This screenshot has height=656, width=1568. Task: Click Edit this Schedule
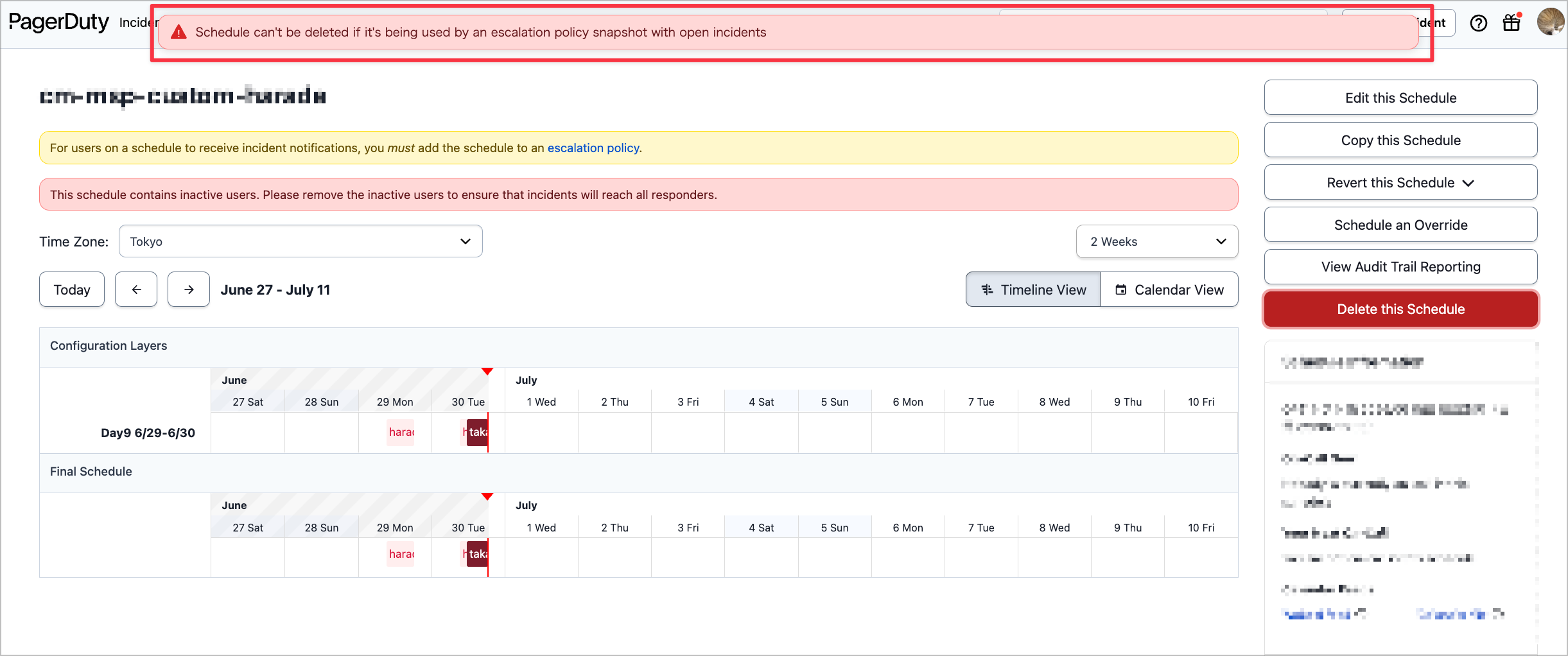click(1401, 98)
